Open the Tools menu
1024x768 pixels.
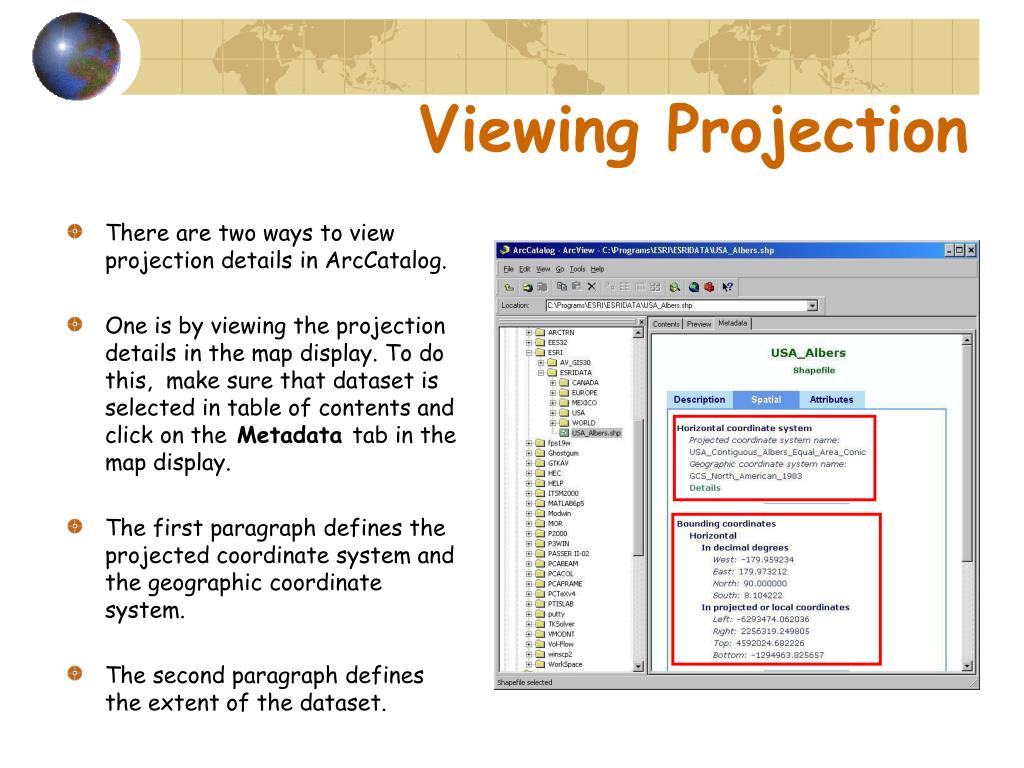tap(577, 269)
